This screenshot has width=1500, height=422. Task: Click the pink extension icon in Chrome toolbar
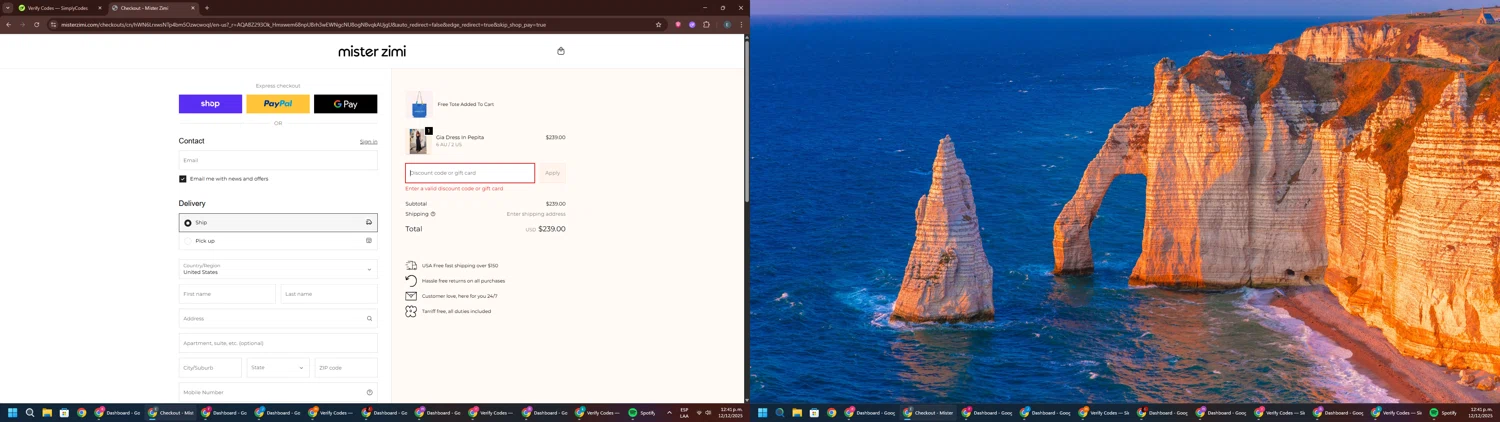click(678, 24)
